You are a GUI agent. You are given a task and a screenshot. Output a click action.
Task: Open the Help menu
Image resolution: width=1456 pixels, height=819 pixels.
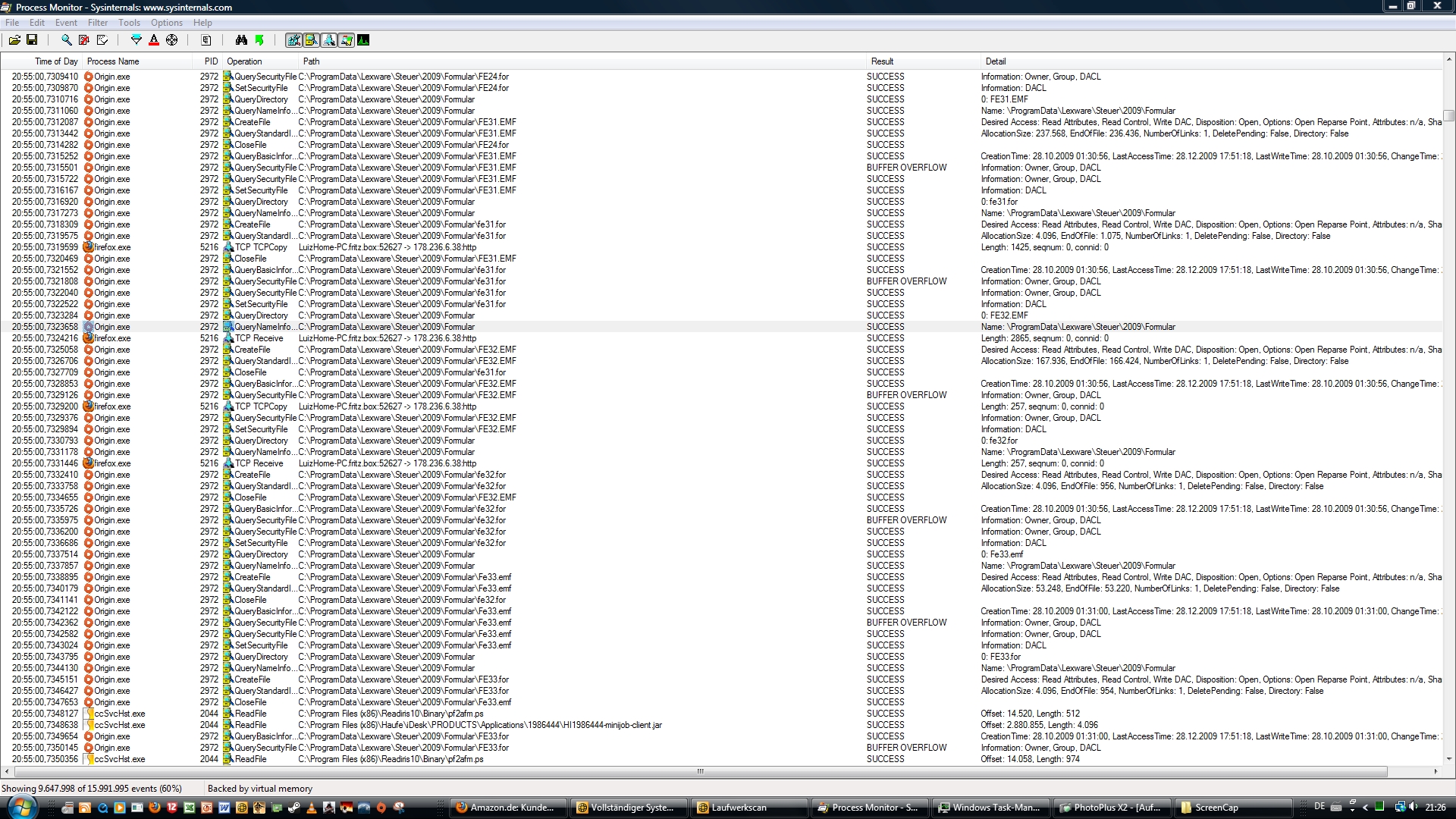click(x=202, y=23)
